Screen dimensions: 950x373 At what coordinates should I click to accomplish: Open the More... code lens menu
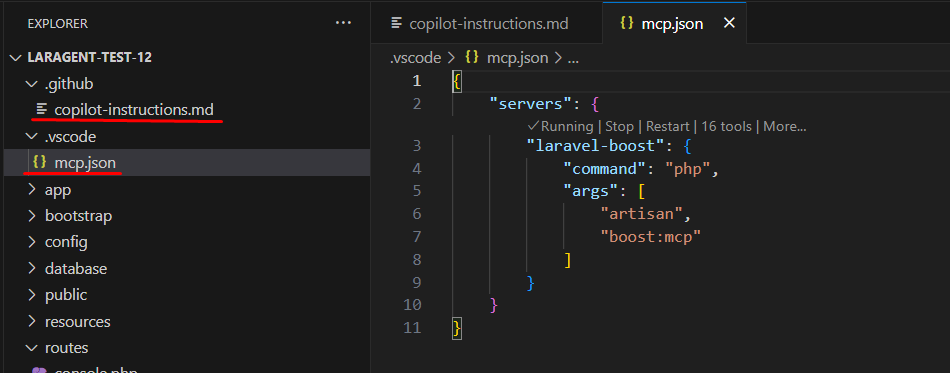[785, 127]
